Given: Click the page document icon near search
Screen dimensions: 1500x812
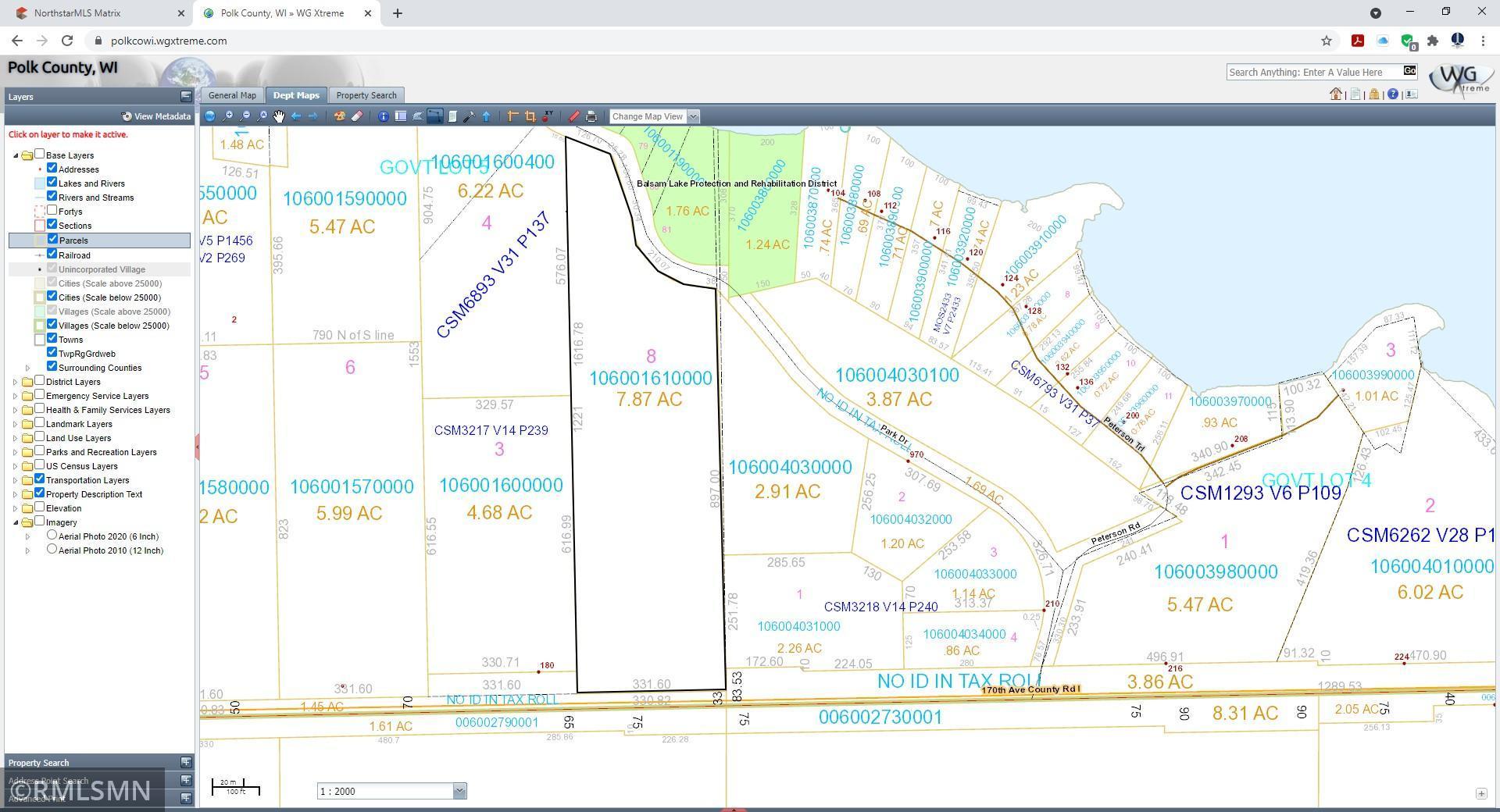Looking at the screenshot, I should point(1355,94).
